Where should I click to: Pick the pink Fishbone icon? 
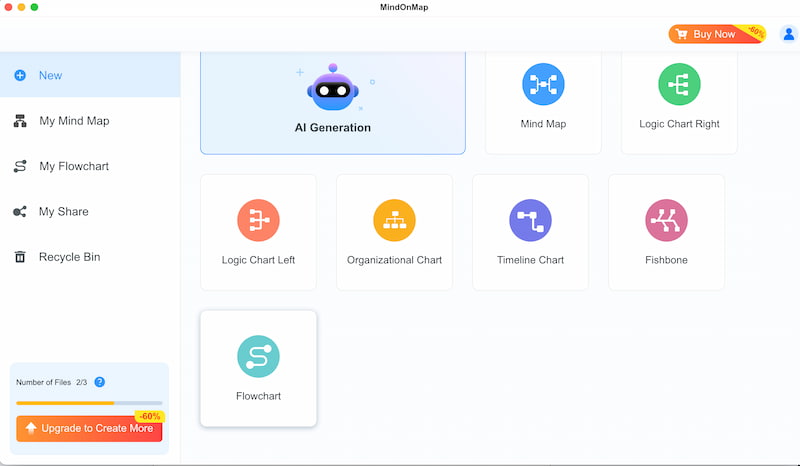[666, 220]
